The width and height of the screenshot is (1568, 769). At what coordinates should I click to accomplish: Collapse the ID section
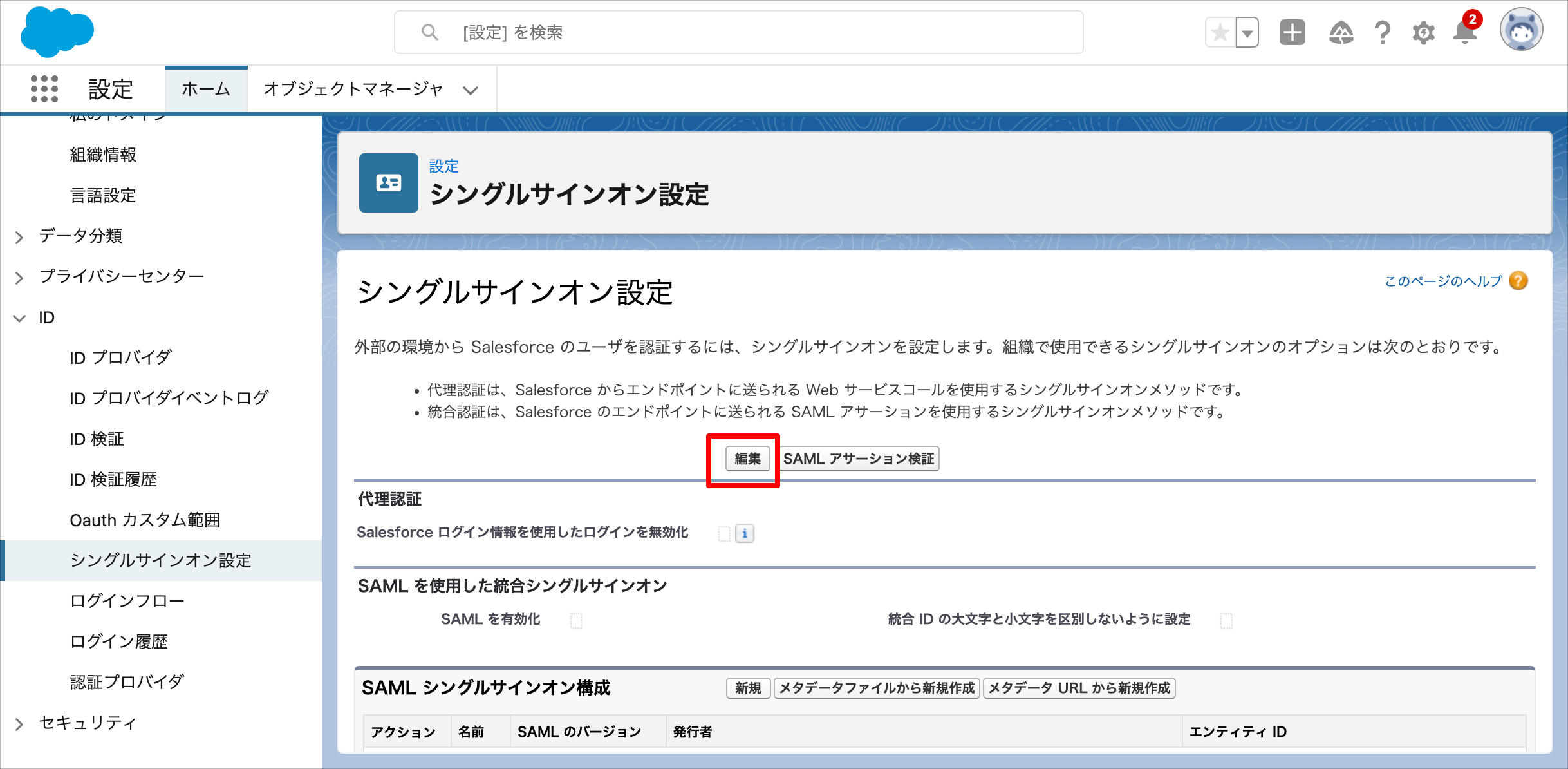coord(19,318)
